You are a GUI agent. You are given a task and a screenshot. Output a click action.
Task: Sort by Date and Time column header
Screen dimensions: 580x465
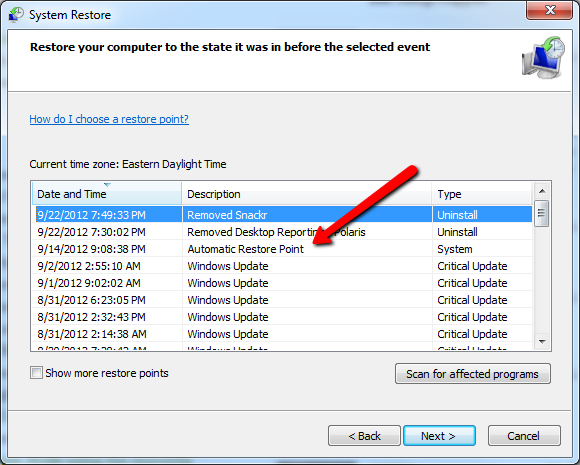point(107,193)
